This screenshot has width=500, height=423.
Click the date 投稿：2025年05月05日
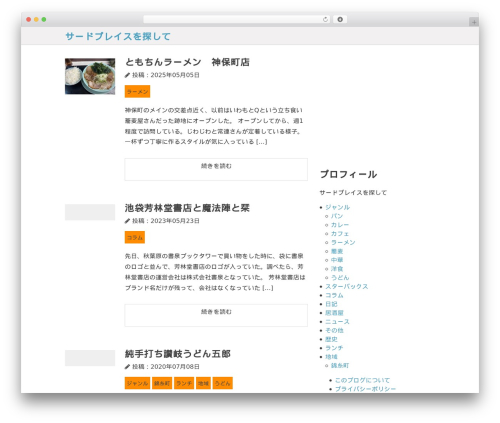point(166,75)
